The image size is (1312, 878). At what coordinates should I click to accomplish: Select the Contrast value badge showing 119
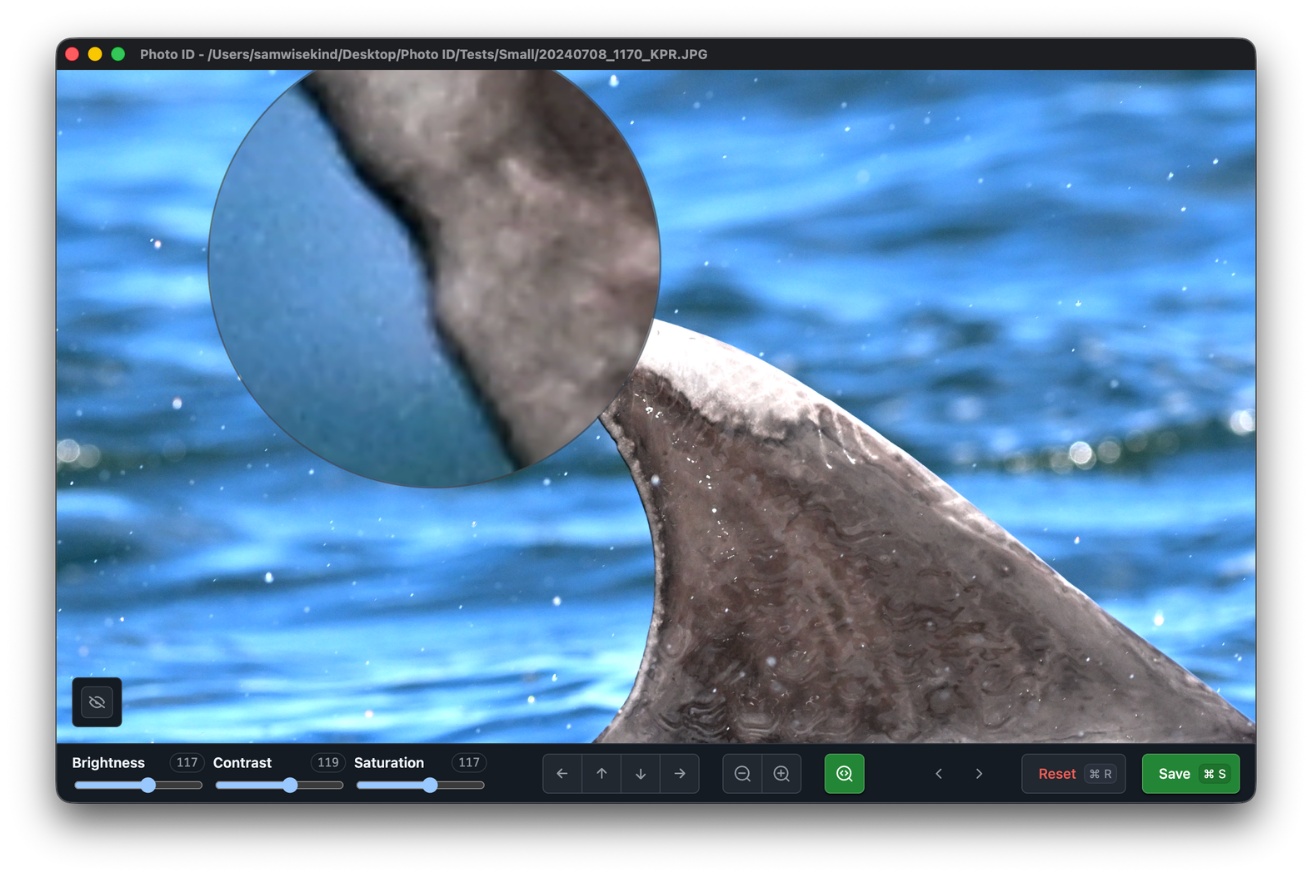(x=327, y=762)
